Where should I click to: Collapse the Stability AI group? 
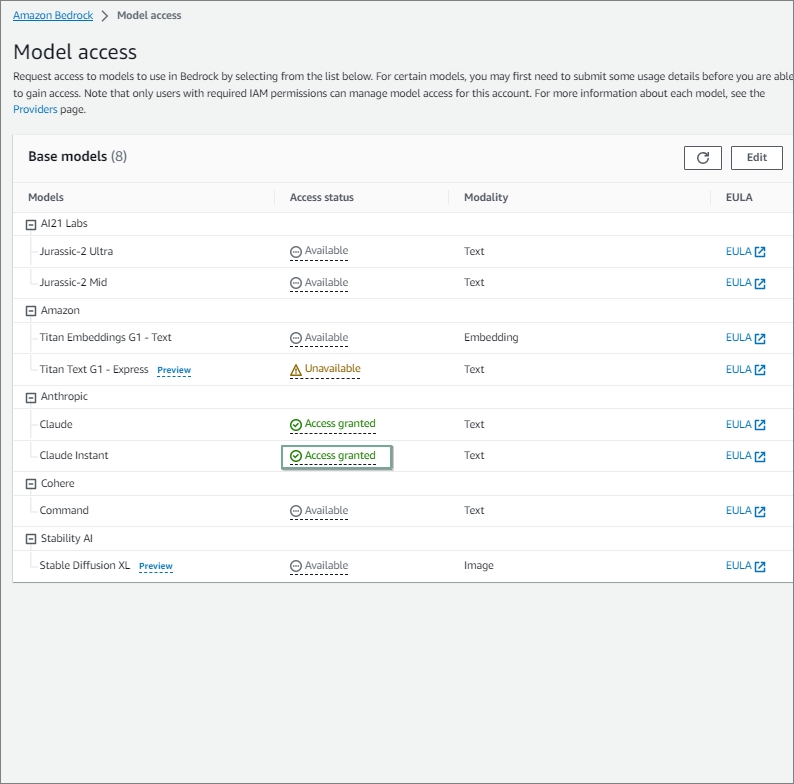tap(31, 539)
